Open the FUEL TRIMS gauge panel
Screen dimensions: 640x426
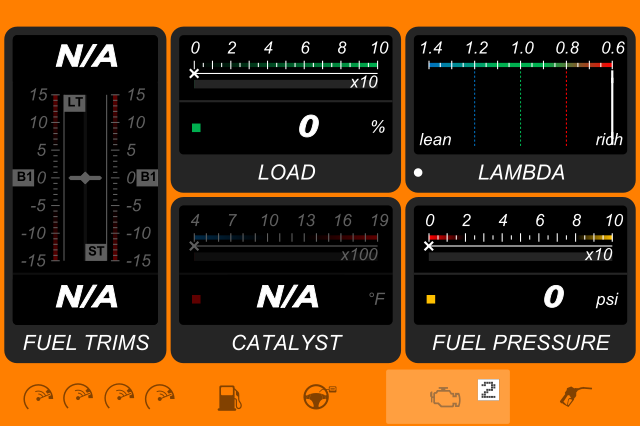[86, 343]
